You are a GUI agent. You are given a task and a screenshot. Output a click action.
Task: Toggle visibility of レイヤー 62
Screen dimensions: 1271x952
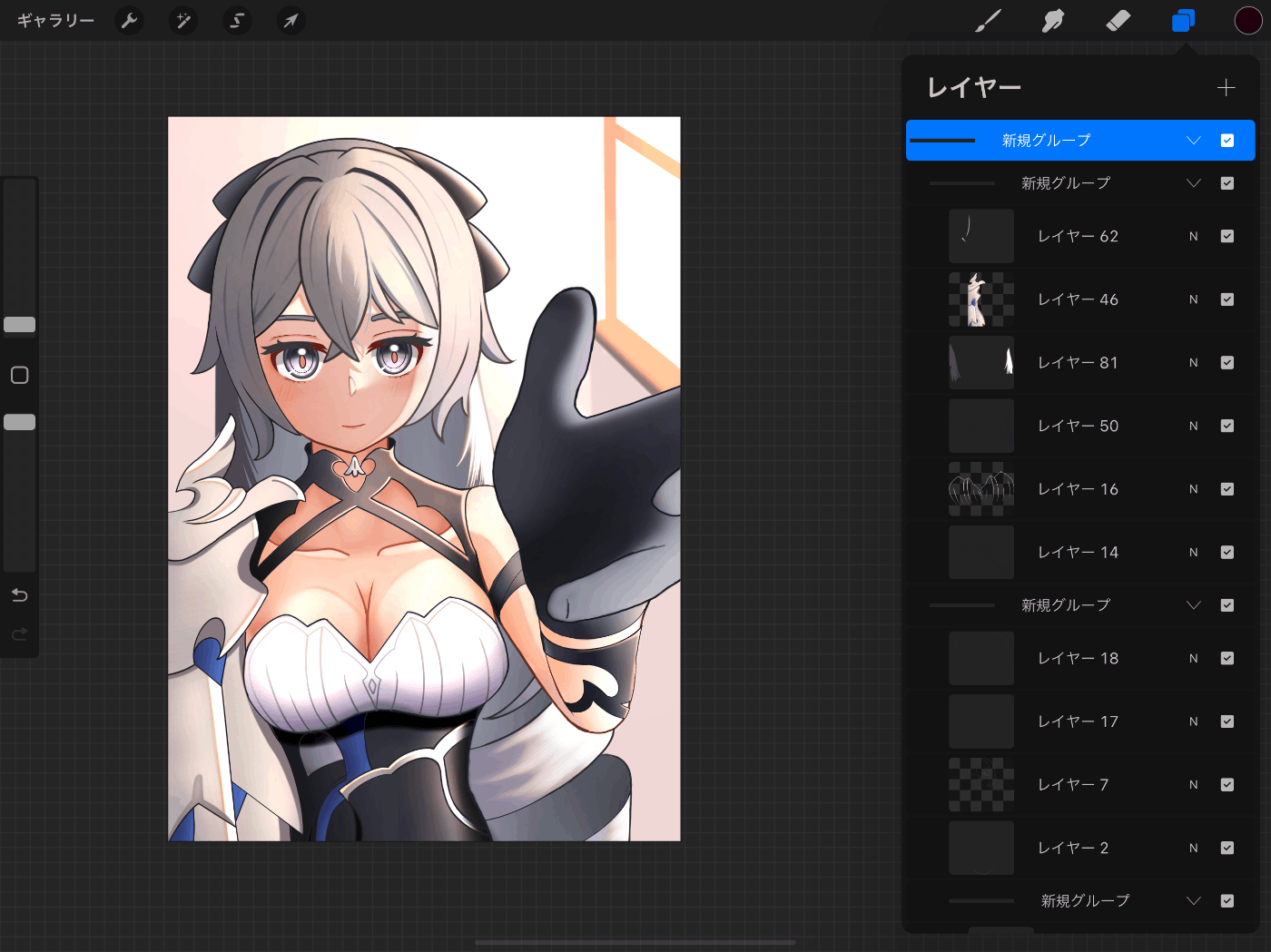coord(1227,236)
